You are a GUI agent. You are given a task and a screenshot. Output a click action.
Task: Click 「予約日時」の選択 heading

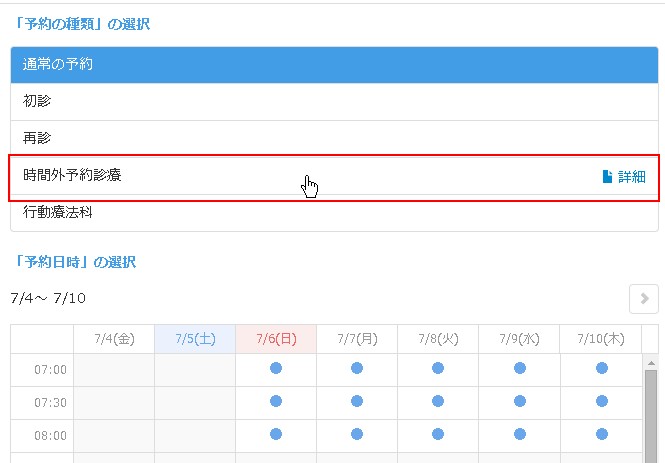click(74, 262)
